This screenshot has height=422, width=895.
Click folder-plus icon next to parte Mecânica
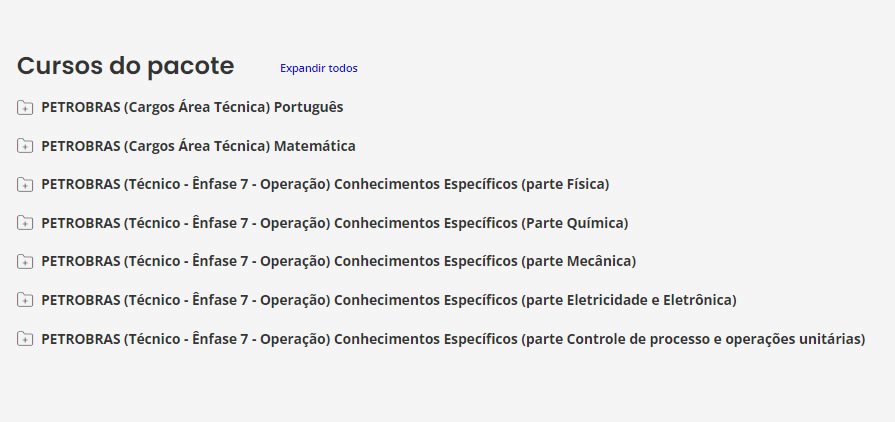[25, 262]
